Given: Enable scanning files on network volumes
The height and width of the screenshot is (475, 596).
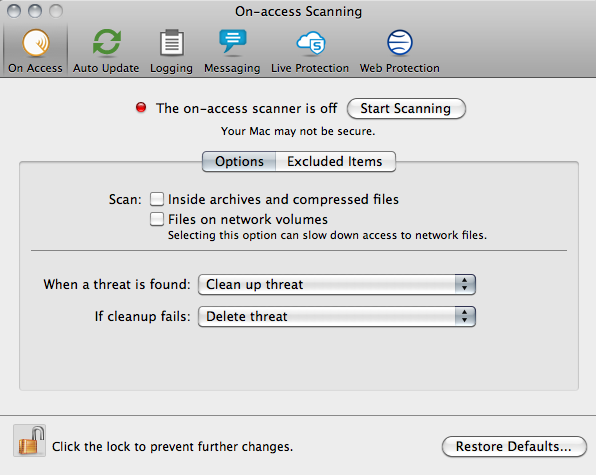Looking at the screenshot, I should coord(157,219).
